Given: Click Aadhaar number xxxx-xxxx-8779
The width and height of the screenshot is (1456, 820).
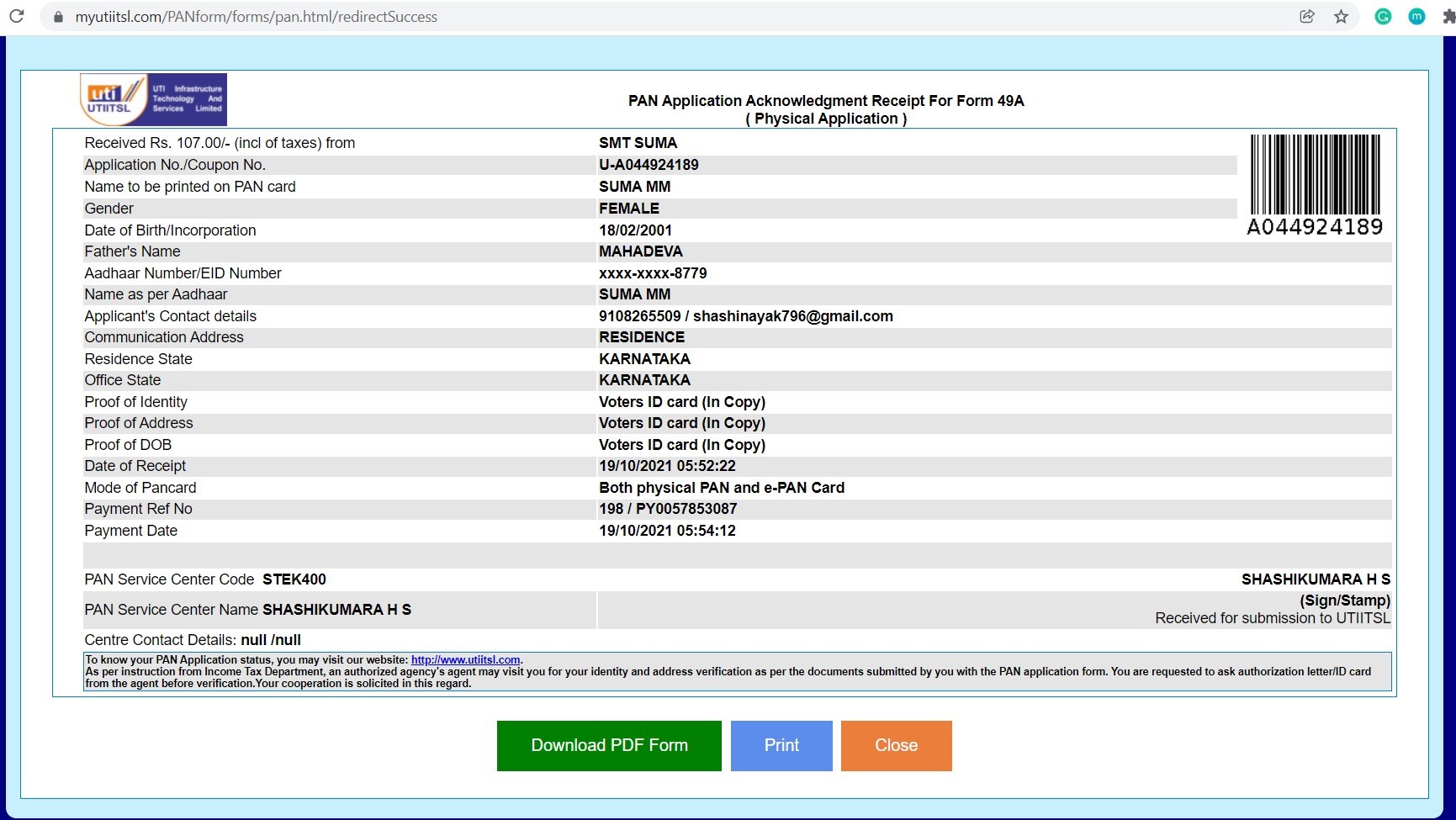Looking at the screenshot, I should (653, 273).
